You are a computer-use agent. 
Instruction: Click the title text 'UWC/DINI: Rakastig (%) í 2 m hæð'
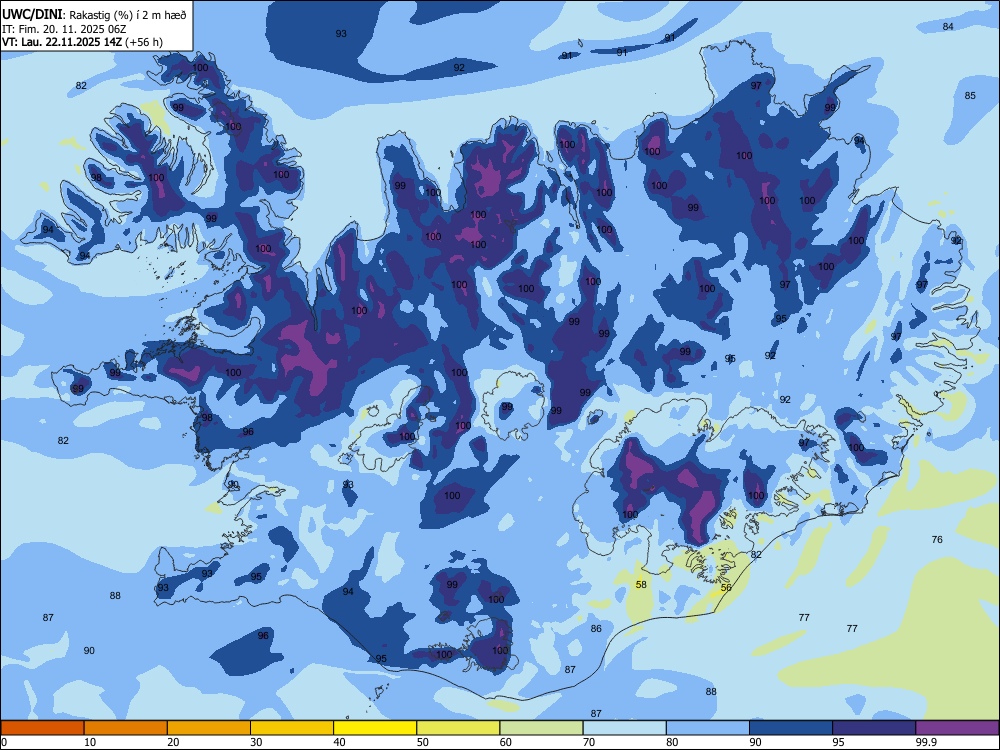pyautogui.click(x=94, y=15)
